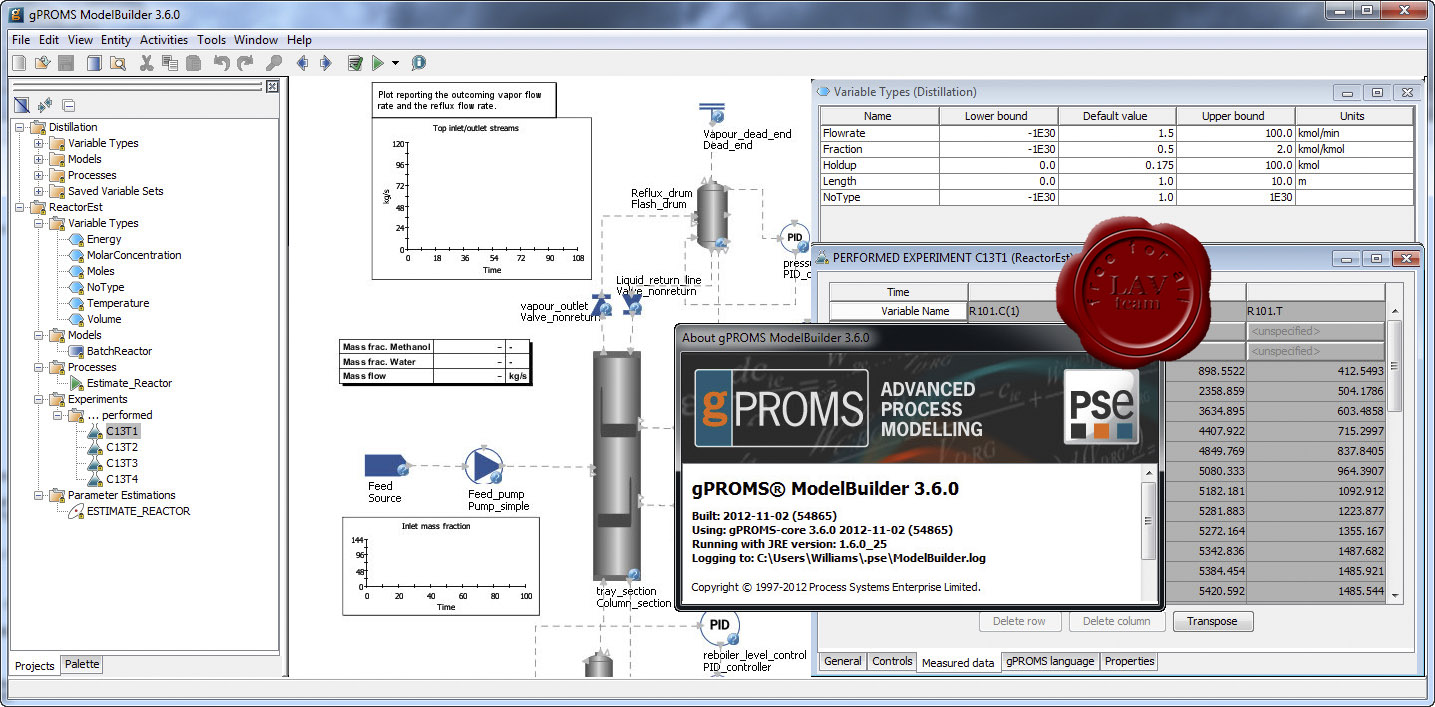Open the Tools menu

pos(211,40)
